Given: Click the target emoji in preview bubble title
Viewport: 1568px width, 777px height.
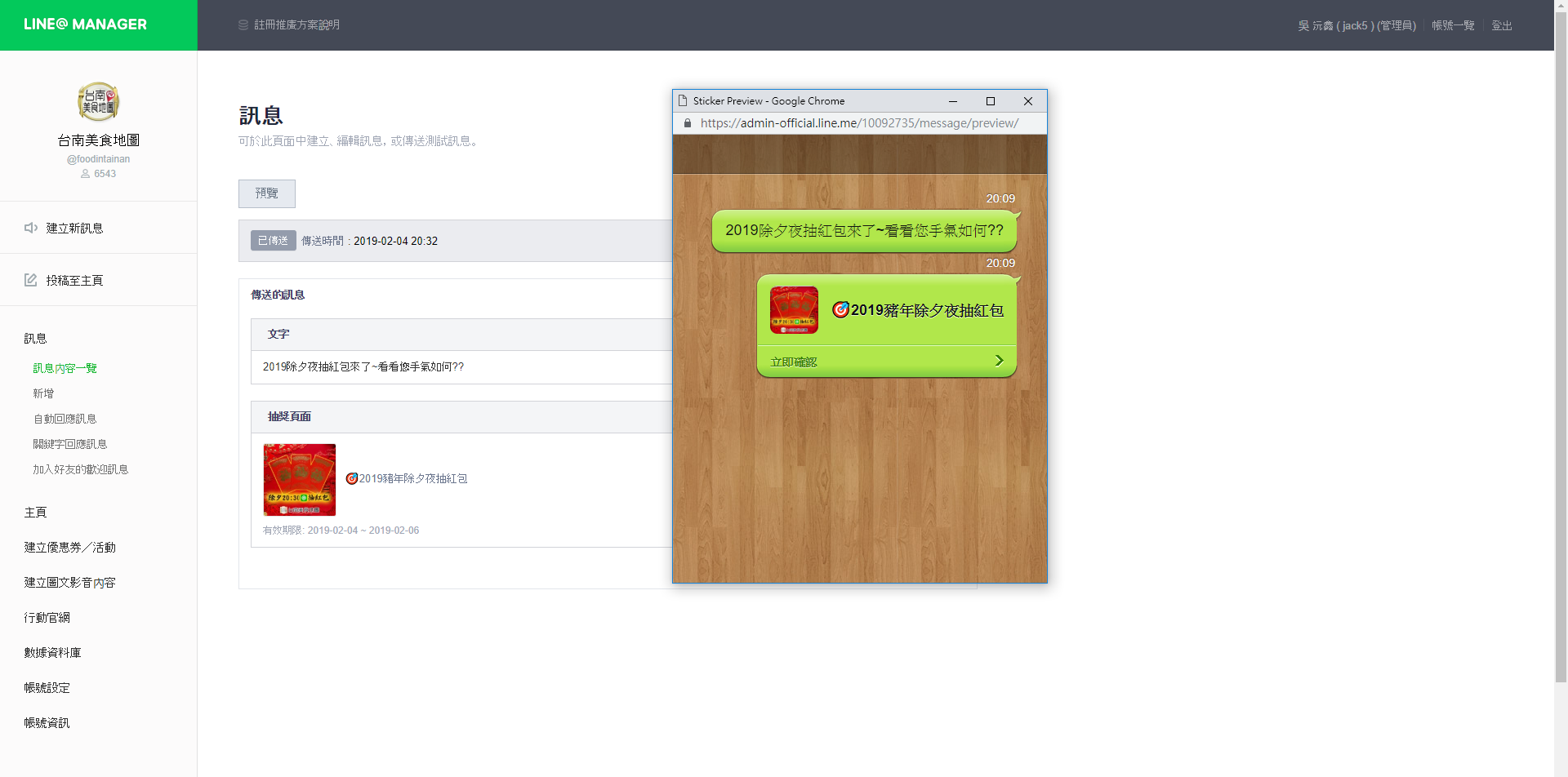Looking at the screenshot, I should tap(840, 309).
